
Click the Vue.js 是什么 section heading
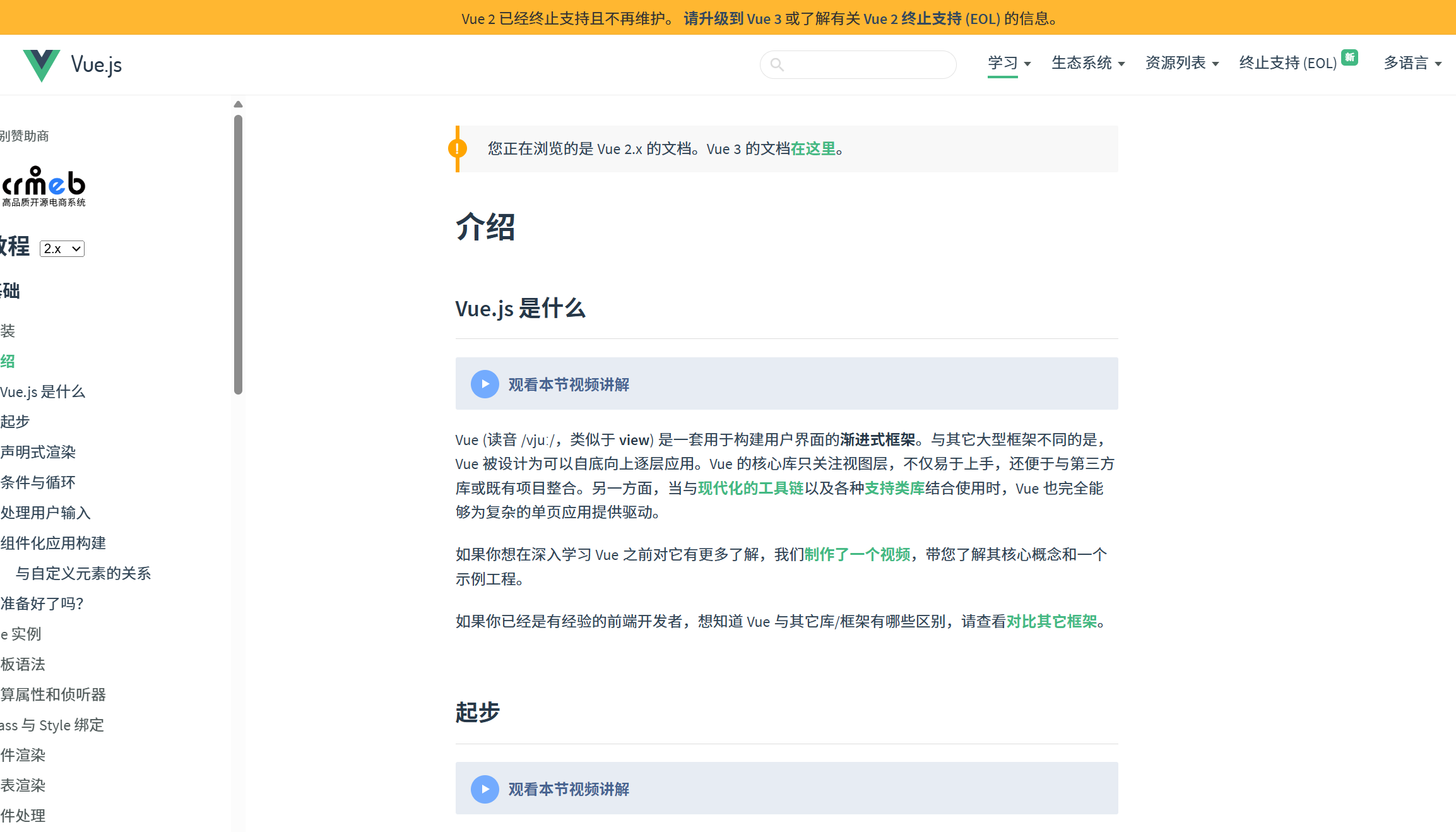point(521,309)
